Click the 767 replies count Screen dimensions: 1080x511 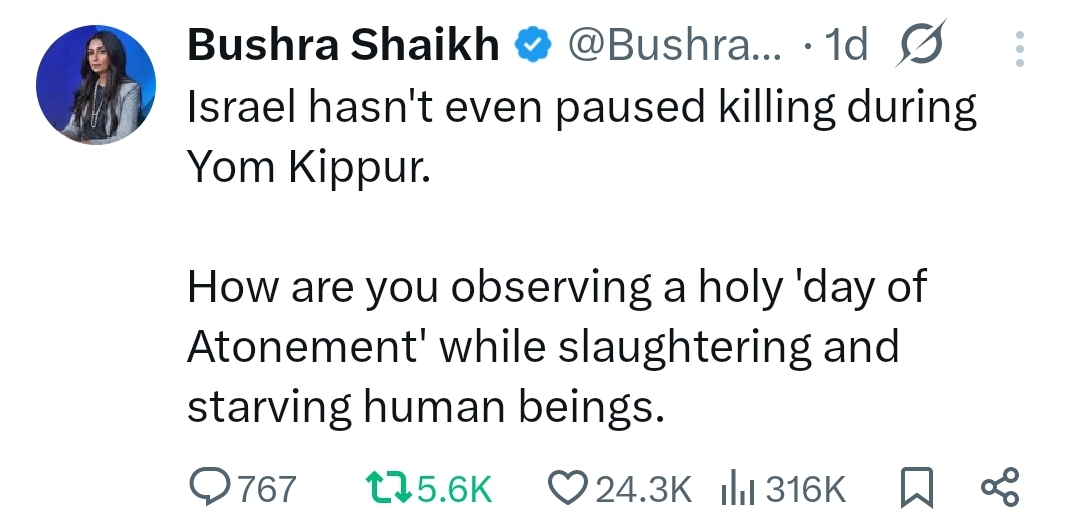pyautogui.click(x=267, y=489)
